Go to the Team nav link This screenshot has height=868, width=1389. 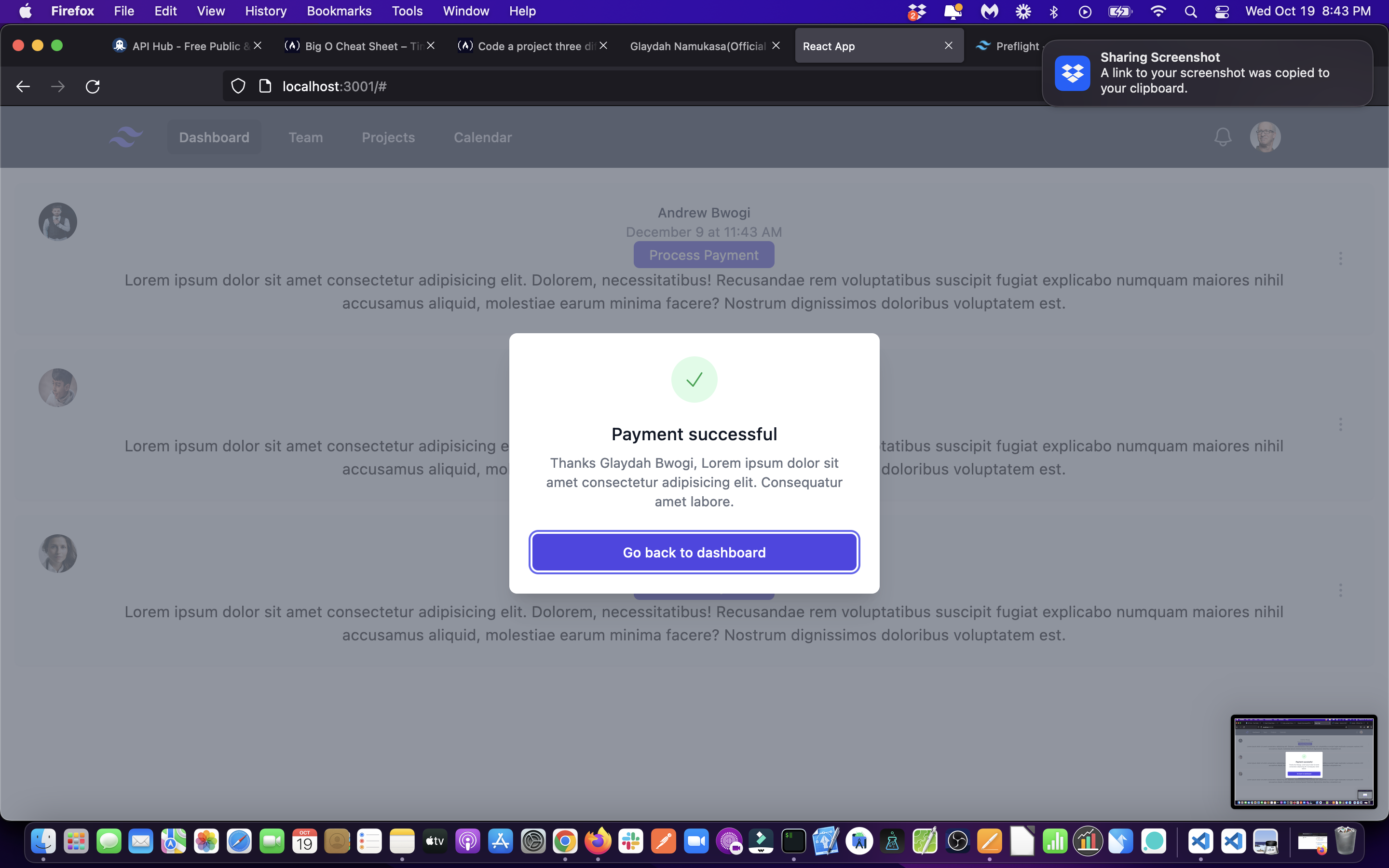(x=305, y=137)
